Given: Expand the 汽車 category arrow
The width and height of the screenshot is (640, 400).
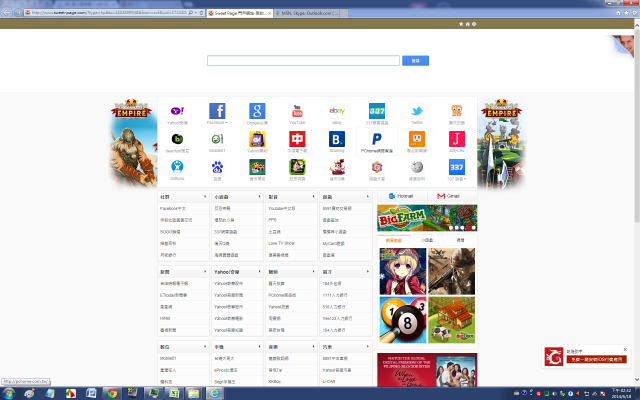Looking at the screenshot, I should [x=367, y=347].
